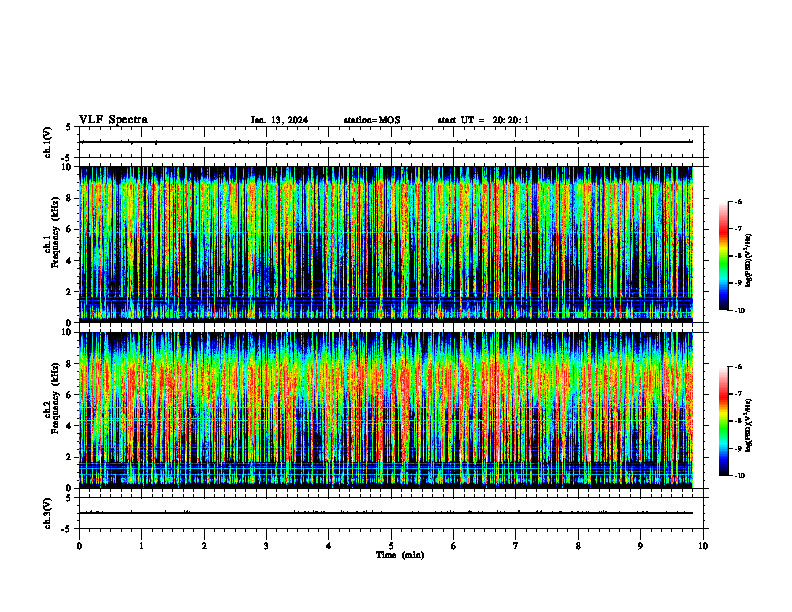
Task: Select the "Jan. 13, 2024" date text
Action: pos(279,120)
